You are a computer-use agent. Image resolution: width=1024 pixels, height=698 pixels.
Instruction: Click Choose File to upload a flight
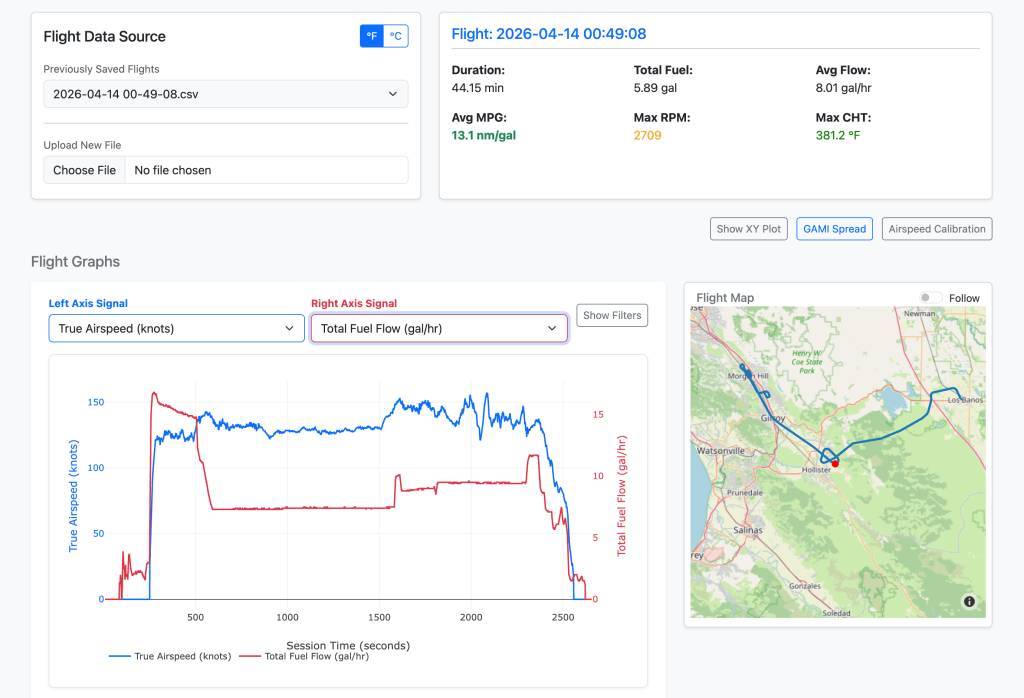[x=84, y=170]
